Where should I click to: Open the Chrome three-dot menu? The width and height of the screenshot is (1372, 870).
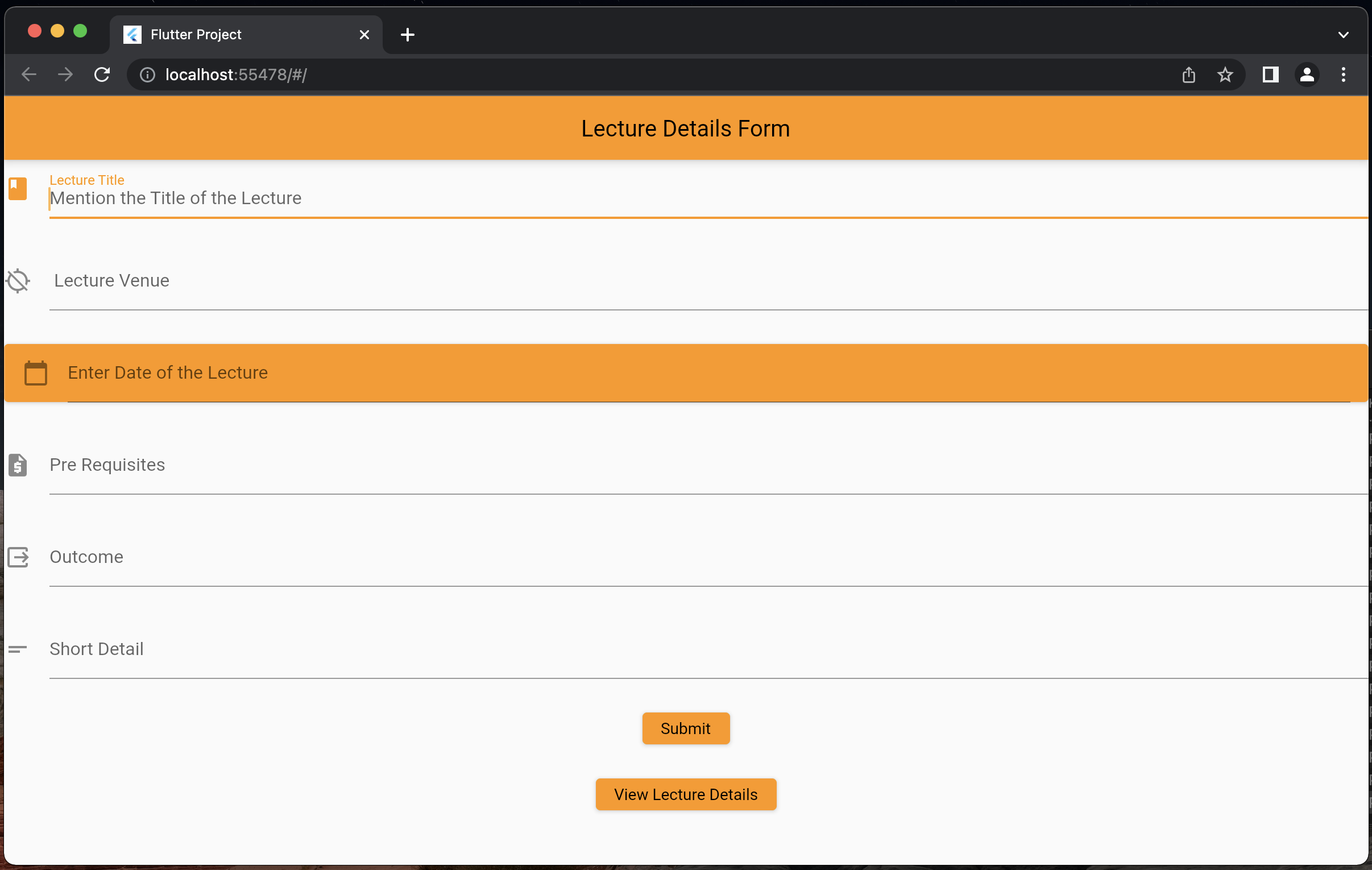pos(1343,74)
